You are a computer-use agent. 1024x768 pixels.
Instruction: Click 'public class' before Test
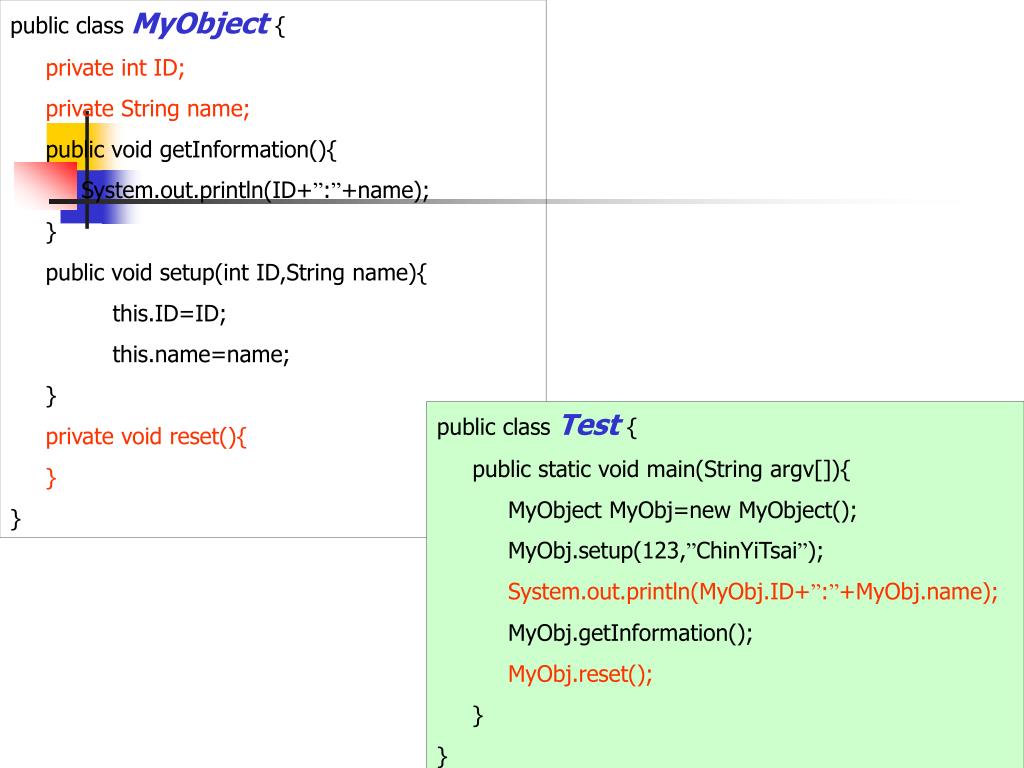click(x=493, y=427)
